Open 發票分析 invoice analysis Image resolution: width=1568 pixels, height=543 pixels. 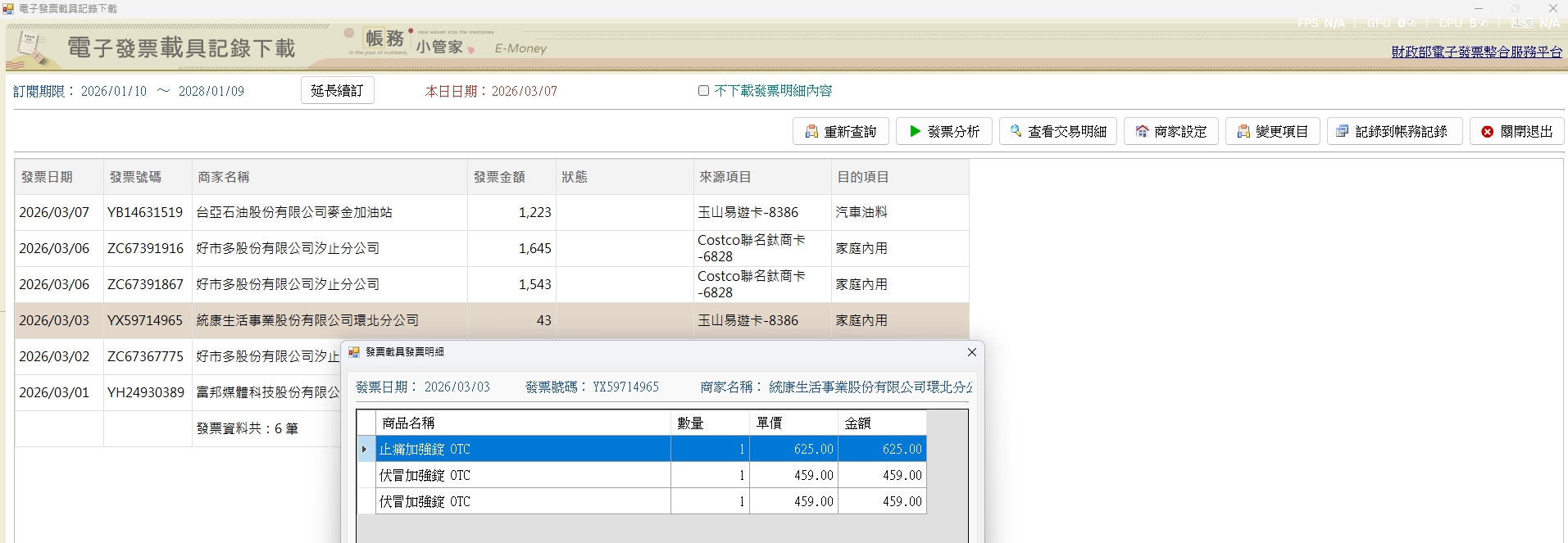coord(943,132)
